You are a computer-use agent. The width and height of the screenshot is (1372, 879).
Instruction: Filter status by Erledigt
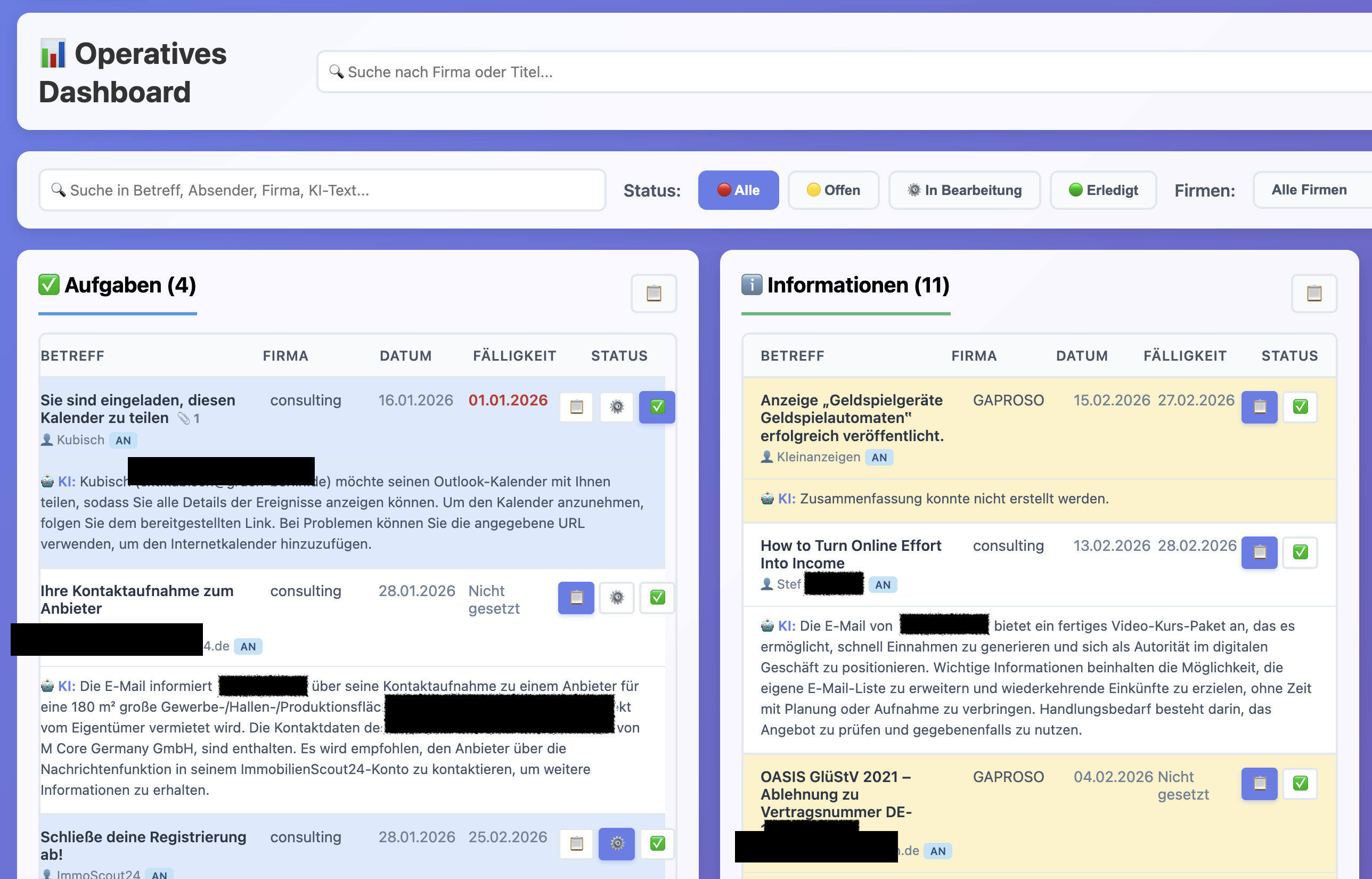coord(1104,190)
